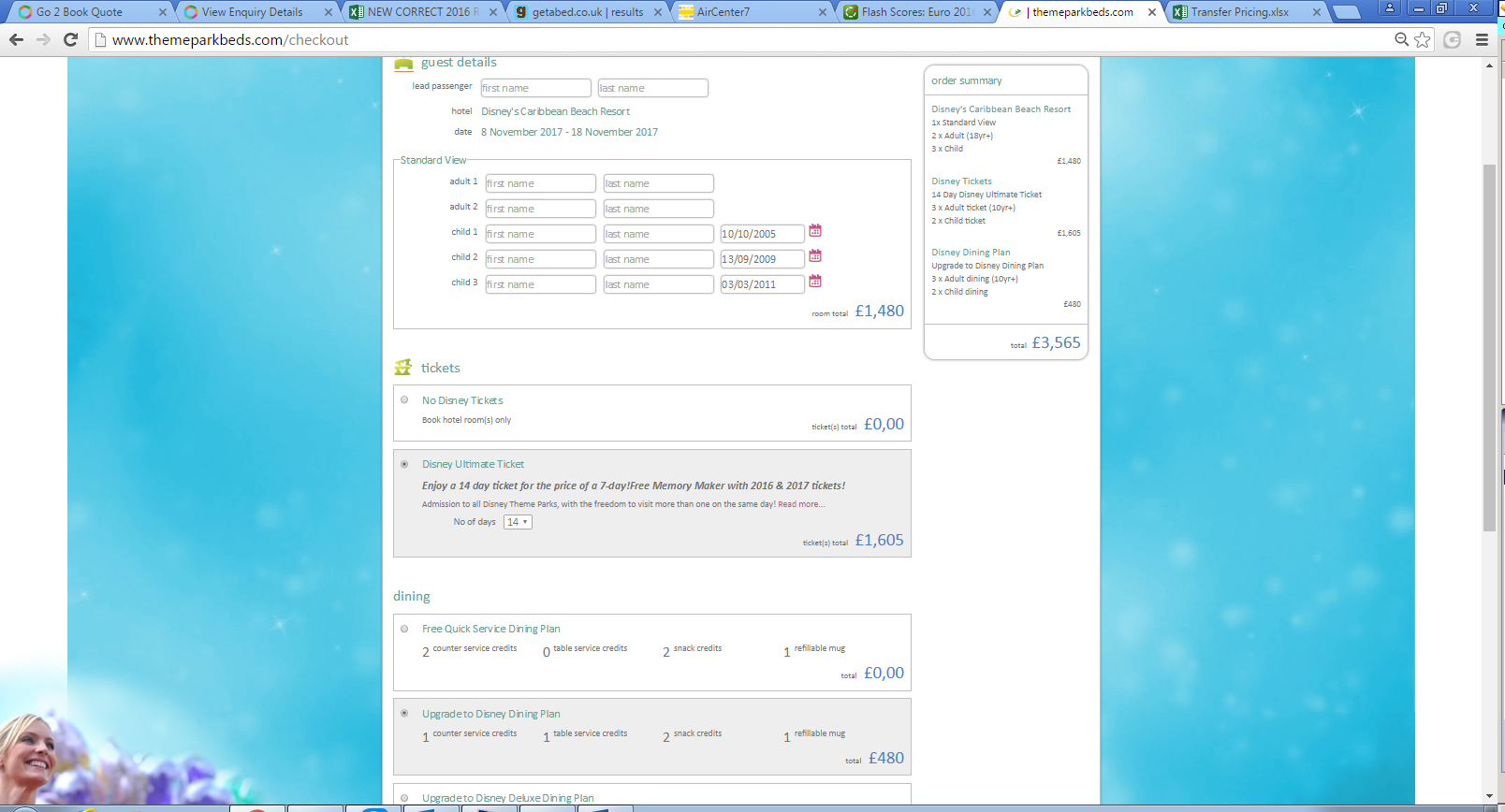The height and width of the screenshot is (812, 1505).
Task: Click child 2 first name field
Action: point(541,259)
